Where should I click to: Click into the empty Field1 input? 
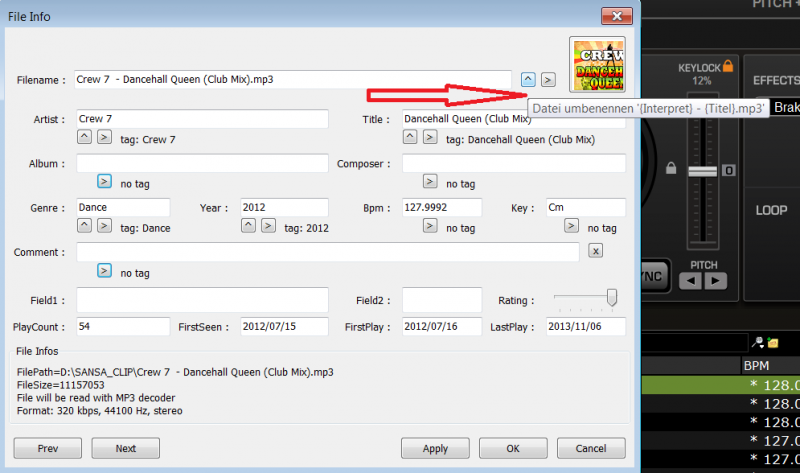[203, 300]
